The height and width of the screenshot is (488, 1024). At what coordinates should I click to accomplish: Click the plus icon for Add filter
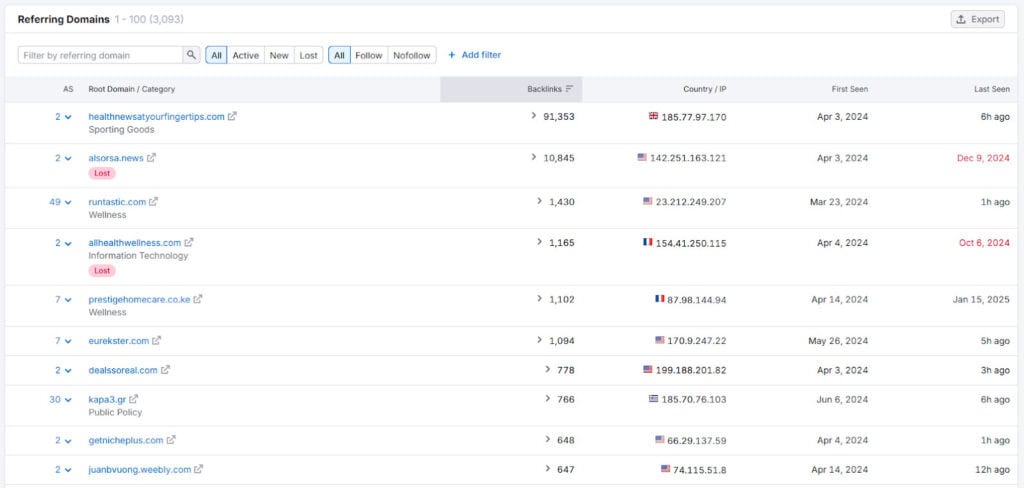451,55
